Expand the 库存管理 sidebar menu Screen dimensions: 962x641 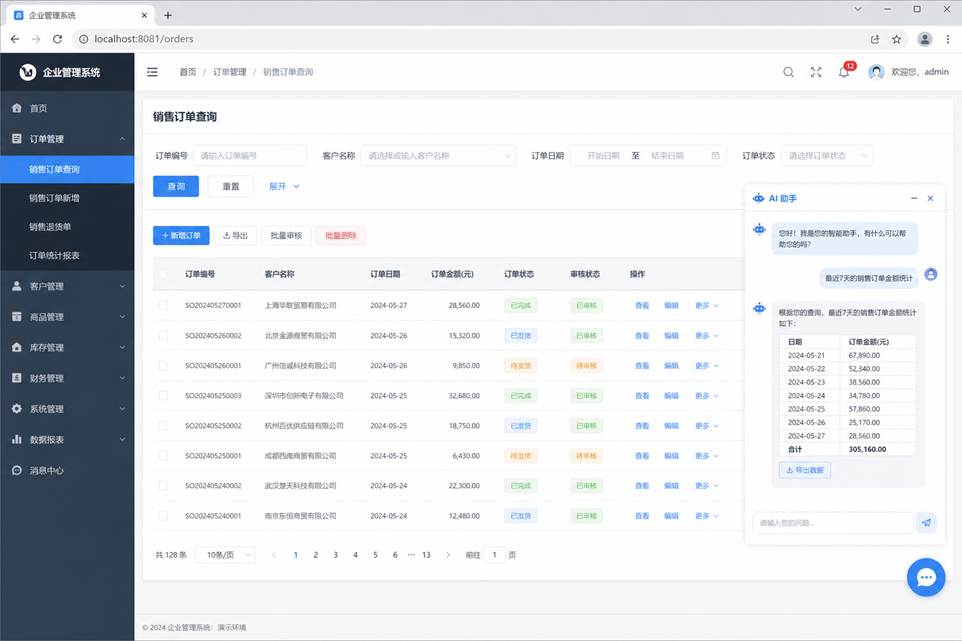click(67, 347)
